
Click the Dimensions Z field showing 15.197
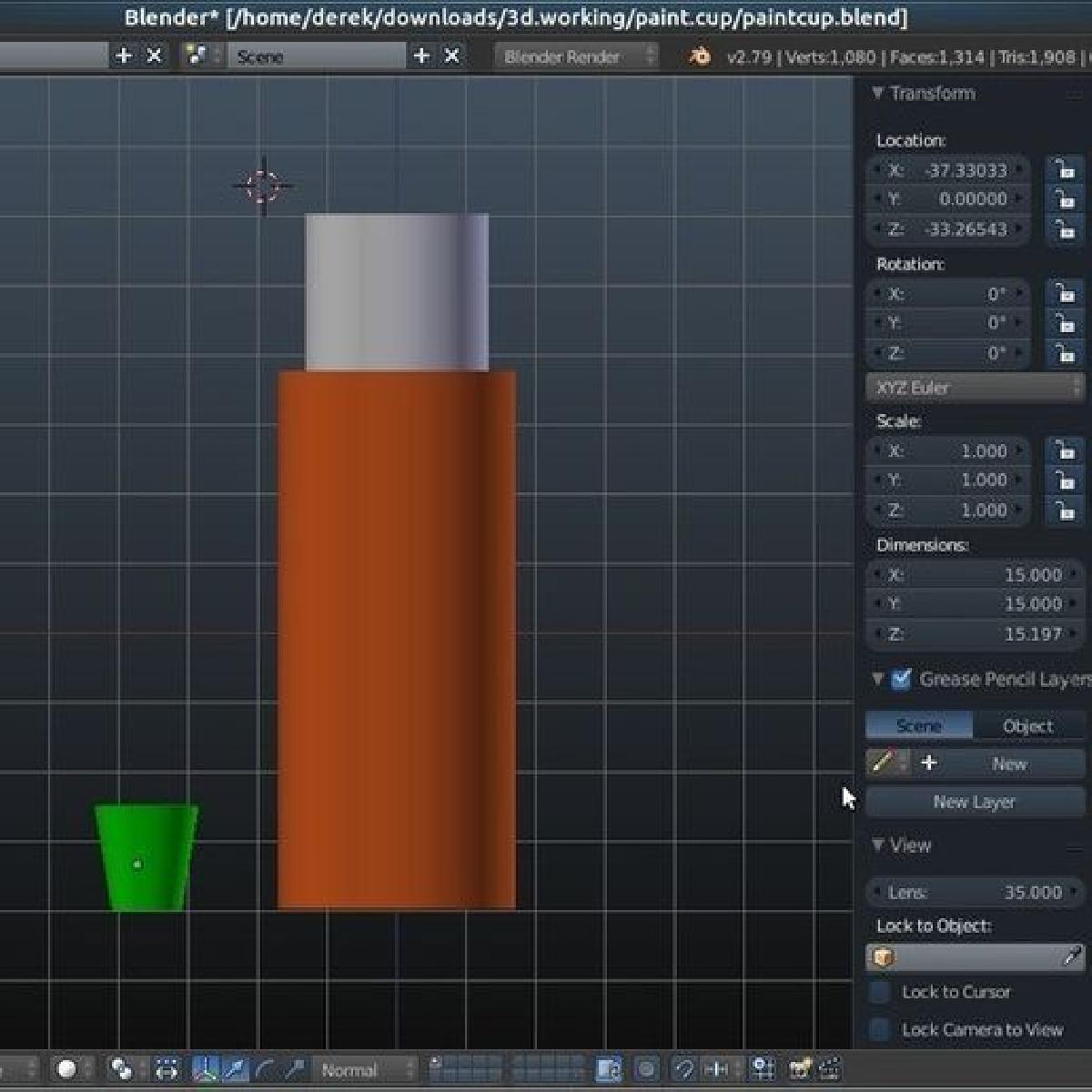[x=974, y=634]
